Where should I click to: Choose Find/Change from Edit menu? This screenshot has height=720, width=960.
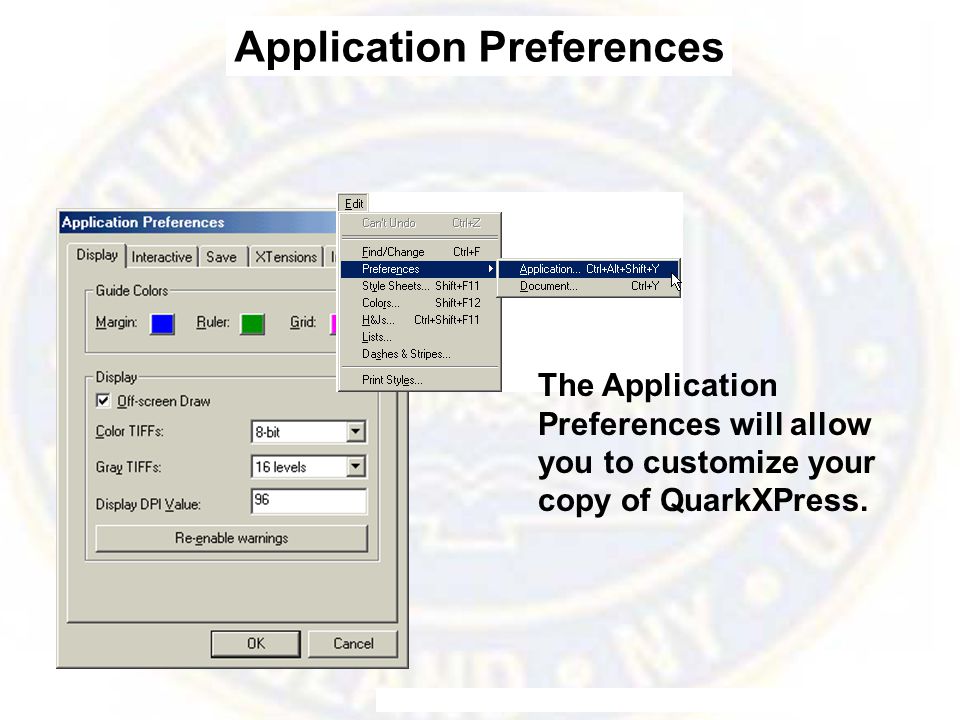pyautogui.click(x=421, y=252)
